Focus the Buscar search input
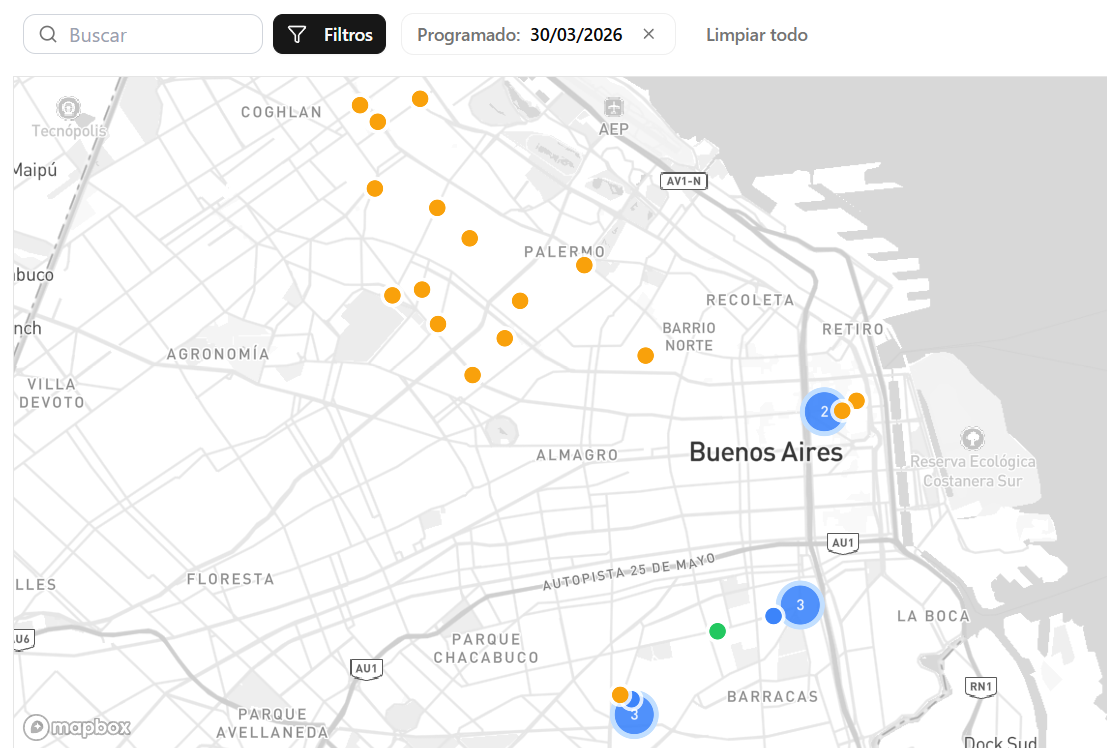Viewport: 1107px width, 748px height. tap(160, 35)
